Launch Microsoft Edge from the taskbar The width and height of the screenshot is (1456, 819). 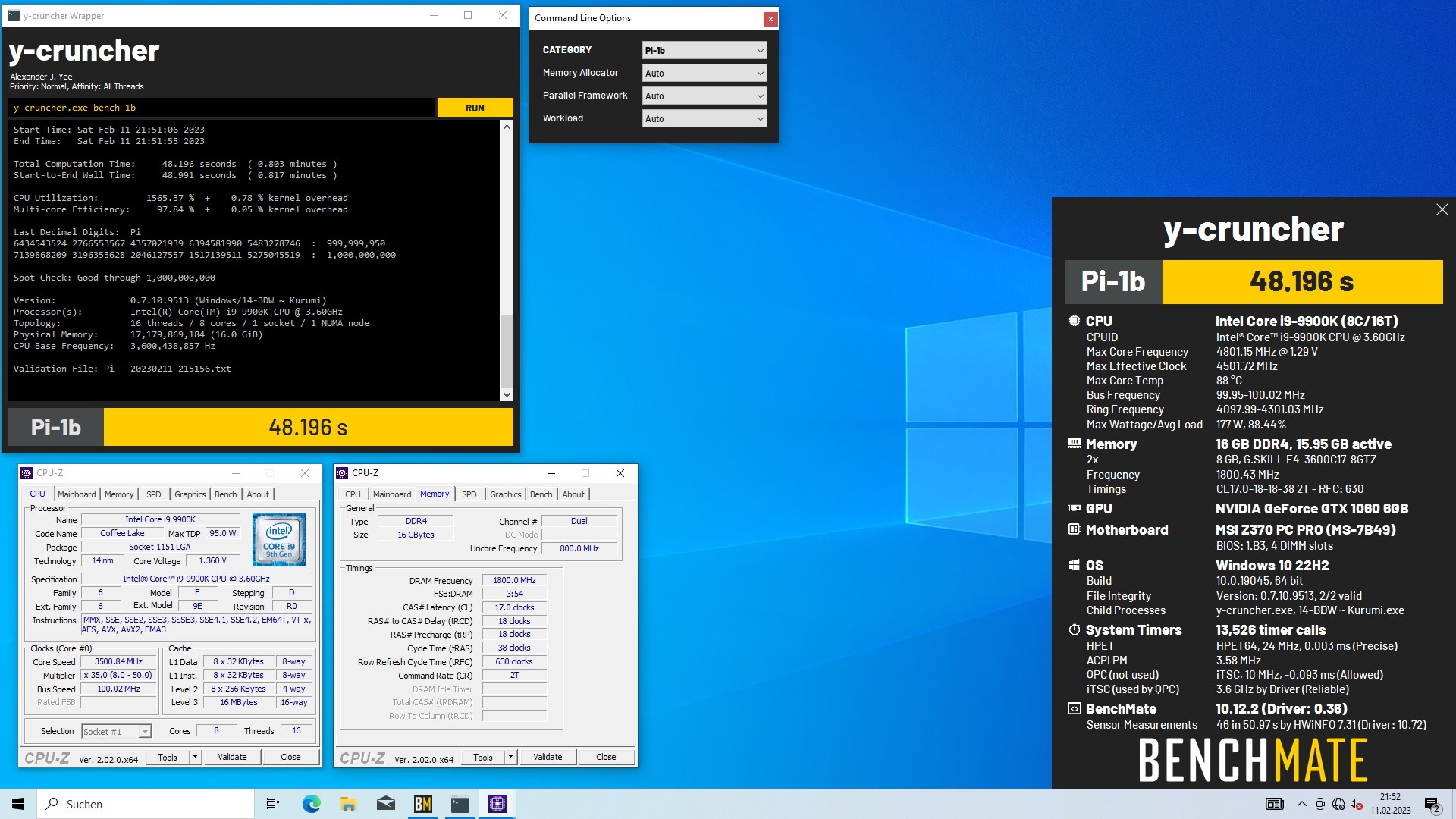click(311, 804)
